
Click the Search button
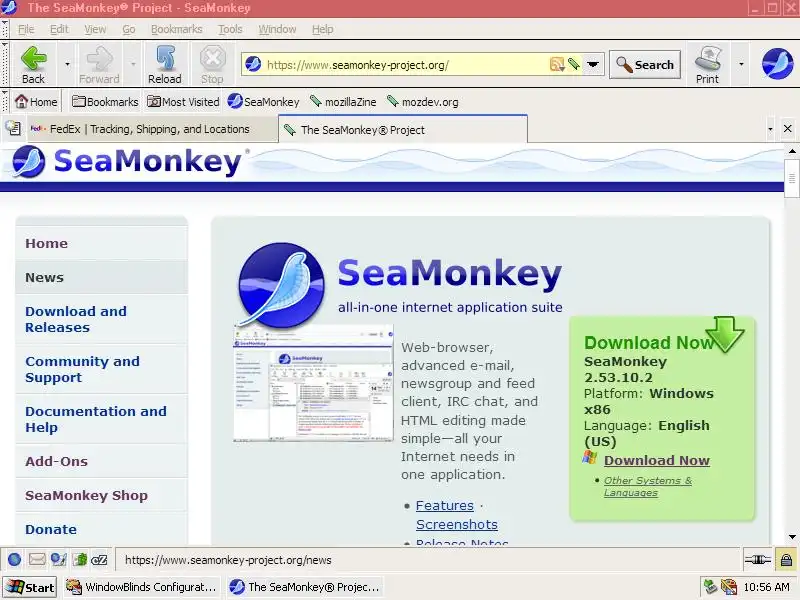pos(645,64)
